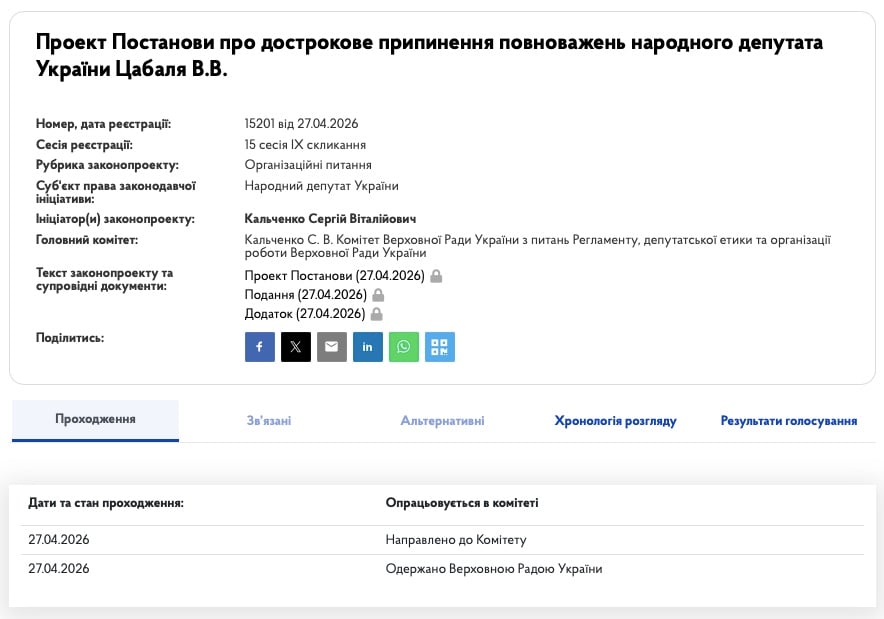Switch to the Зв'язані tab
Image resolution: width=884 pixels, height=619 pixels.
(x=268, y=420)
